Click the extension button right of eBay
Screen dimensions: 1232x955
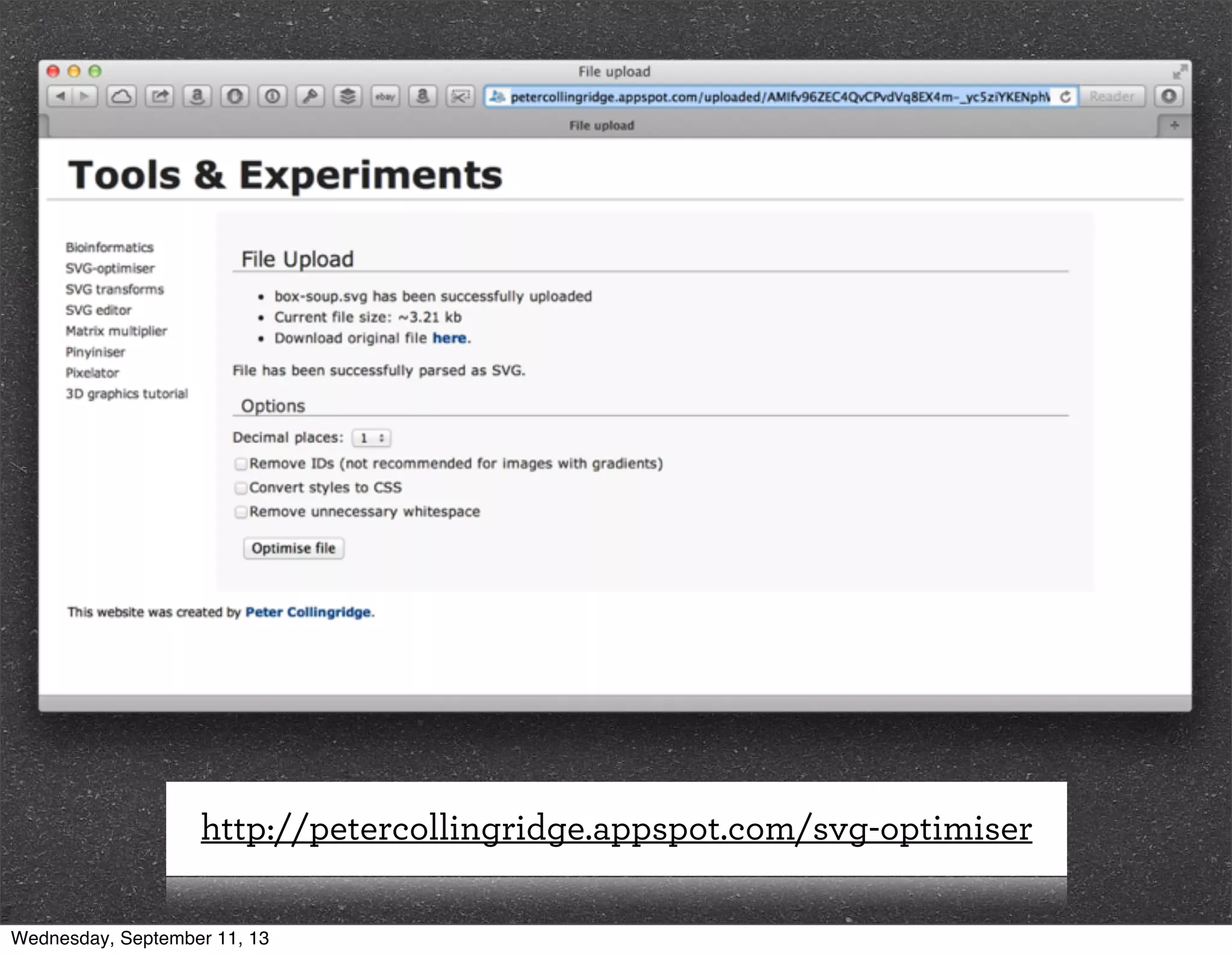422,96
